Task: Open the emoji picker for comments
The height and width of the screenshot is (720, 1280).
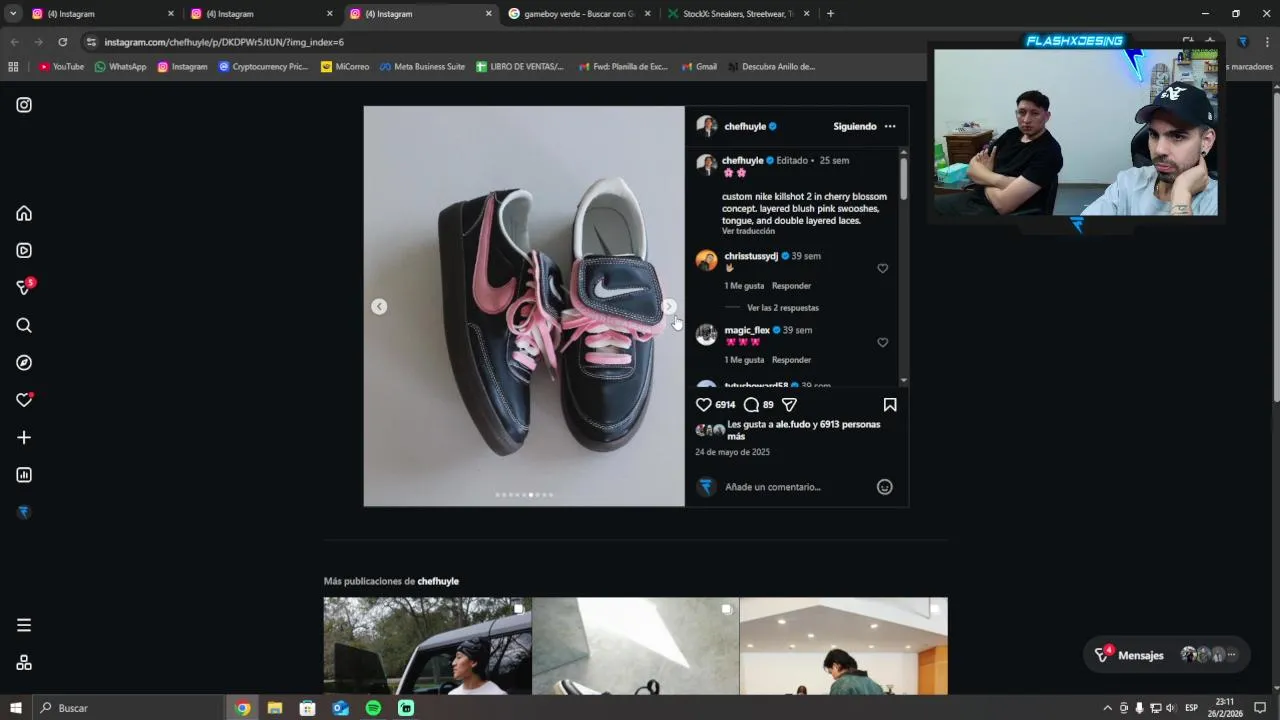Action: pos(885,487)
